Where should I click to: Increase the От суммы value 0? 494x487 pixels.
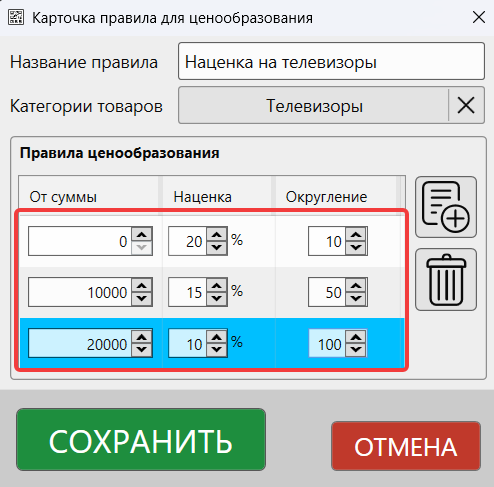coord(142,234)
